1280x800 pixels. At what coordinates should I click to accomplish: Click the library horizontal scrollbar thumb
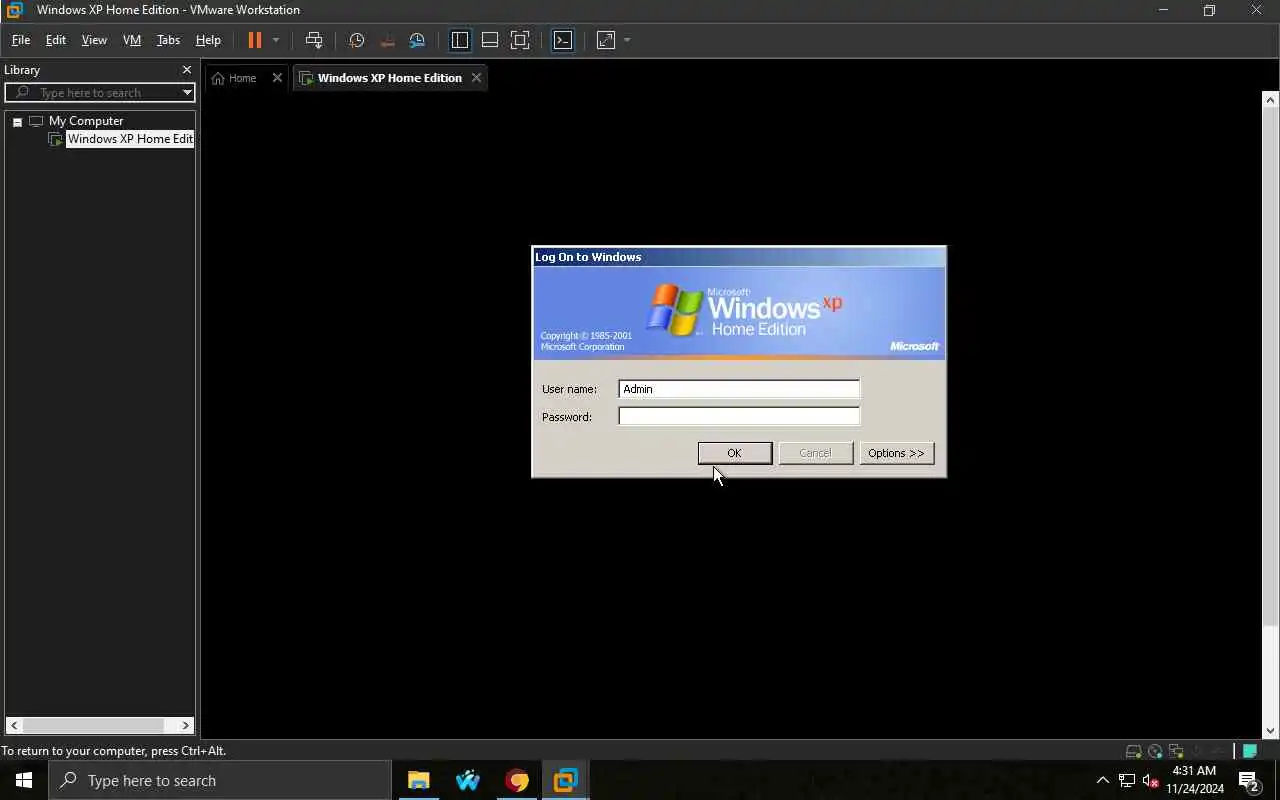click(94, 725)
